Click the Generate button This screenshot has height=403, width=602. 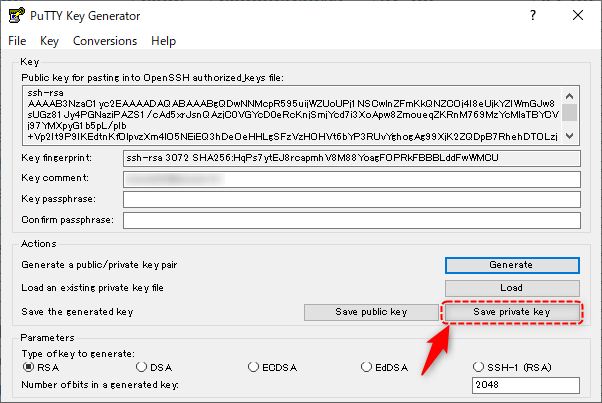coord(512,265)
